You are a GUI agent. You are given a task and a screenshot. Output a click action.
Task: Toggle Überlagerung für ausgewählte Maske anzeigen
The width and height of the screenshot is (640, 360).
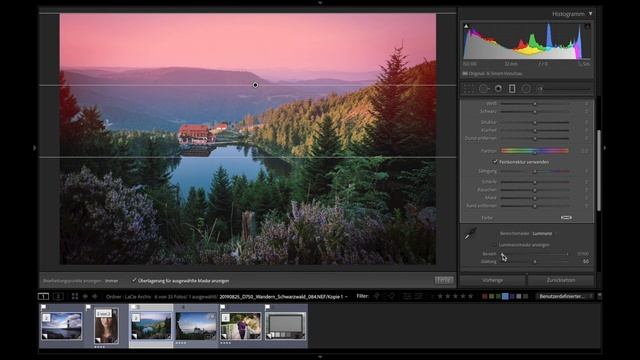(134, 280)
